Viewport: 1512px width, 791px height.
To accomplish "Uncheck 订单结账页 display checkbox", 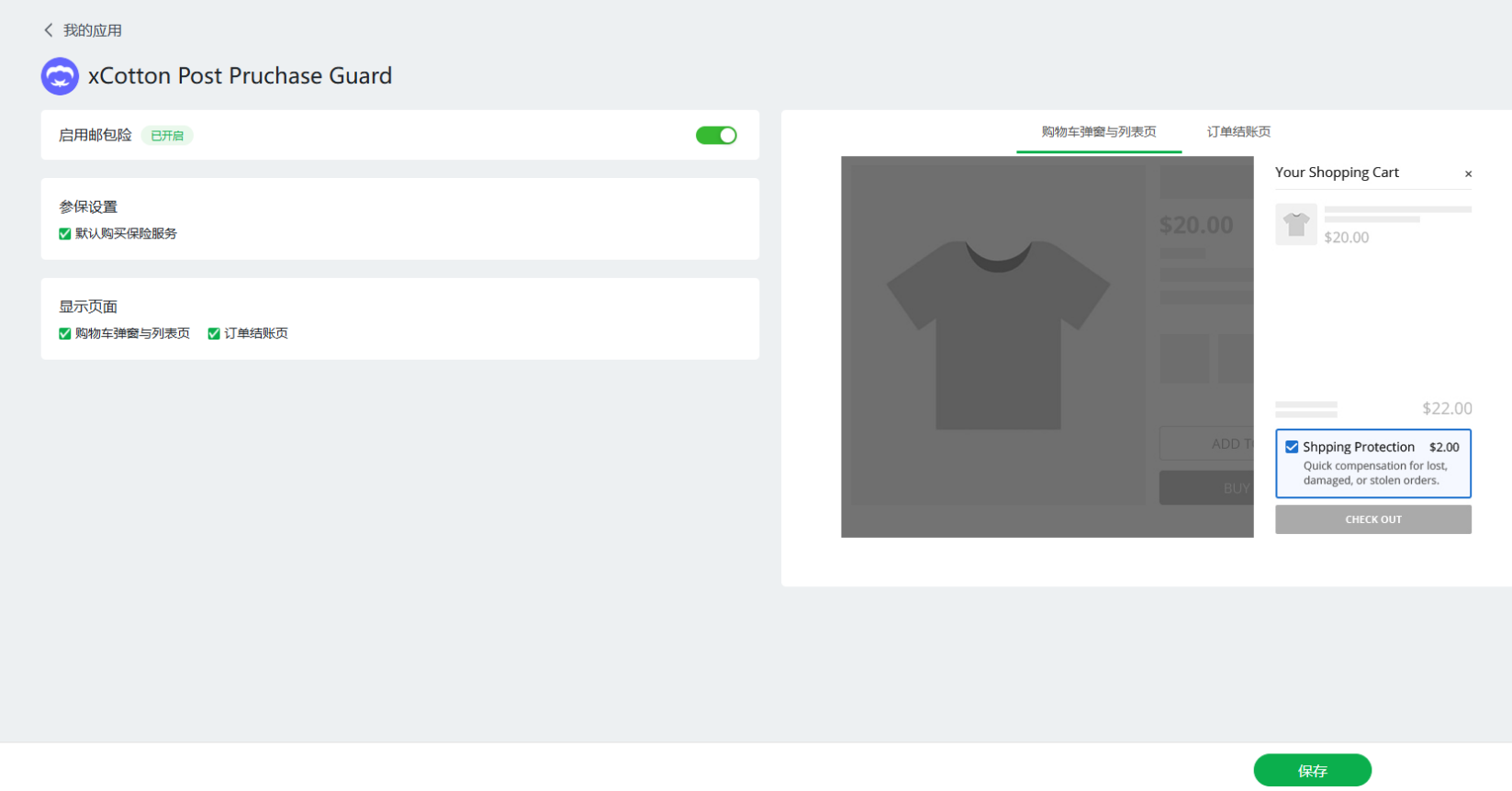I will tap(214, 334).
